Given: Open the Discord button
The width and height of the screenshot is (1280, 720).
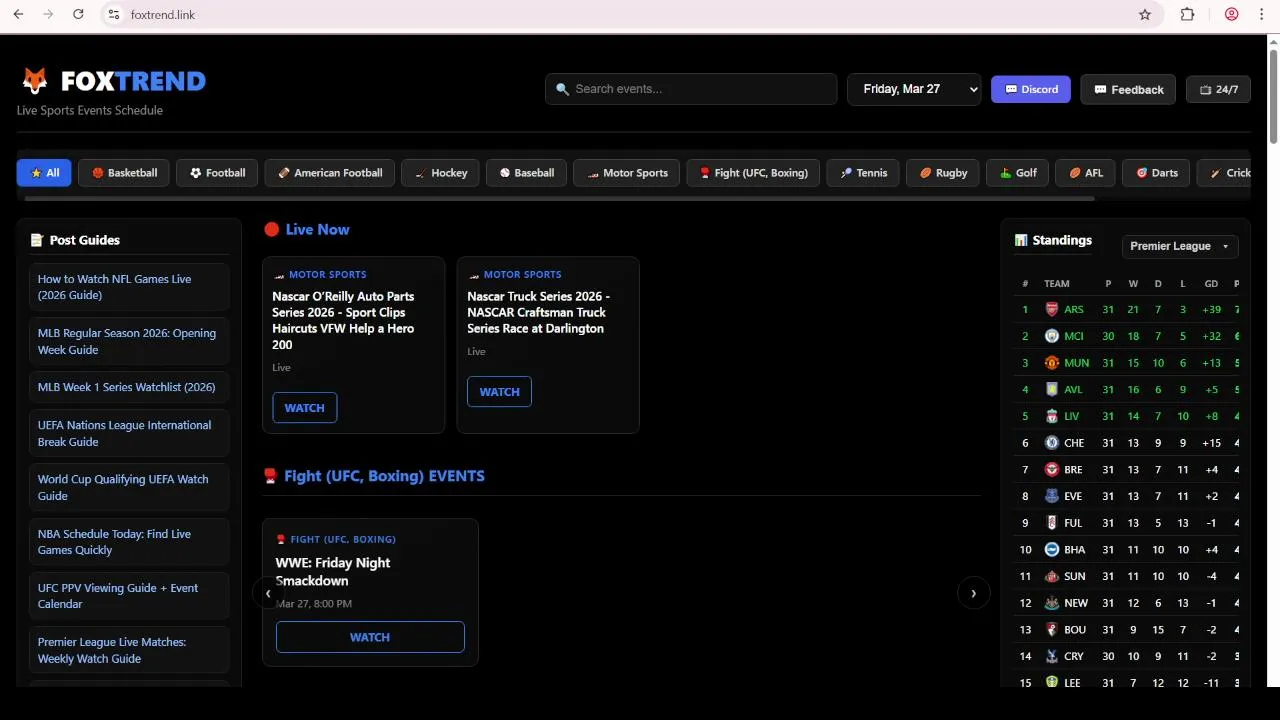Looking at the screenshot, I should [1031, 89].
